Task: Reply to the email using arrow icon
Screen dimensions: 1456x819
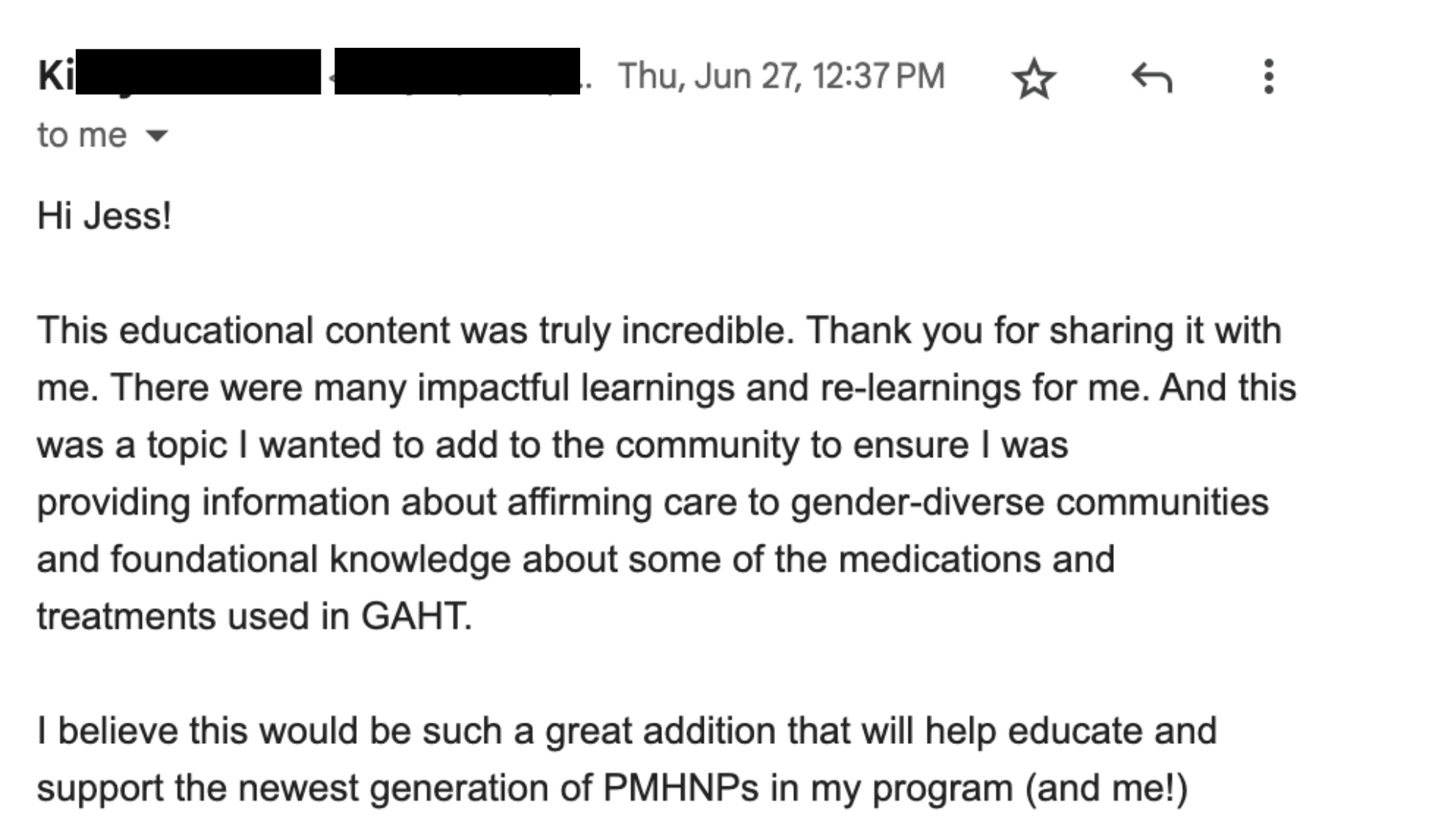Action: pyautogui.click(x=1151, y=77)
